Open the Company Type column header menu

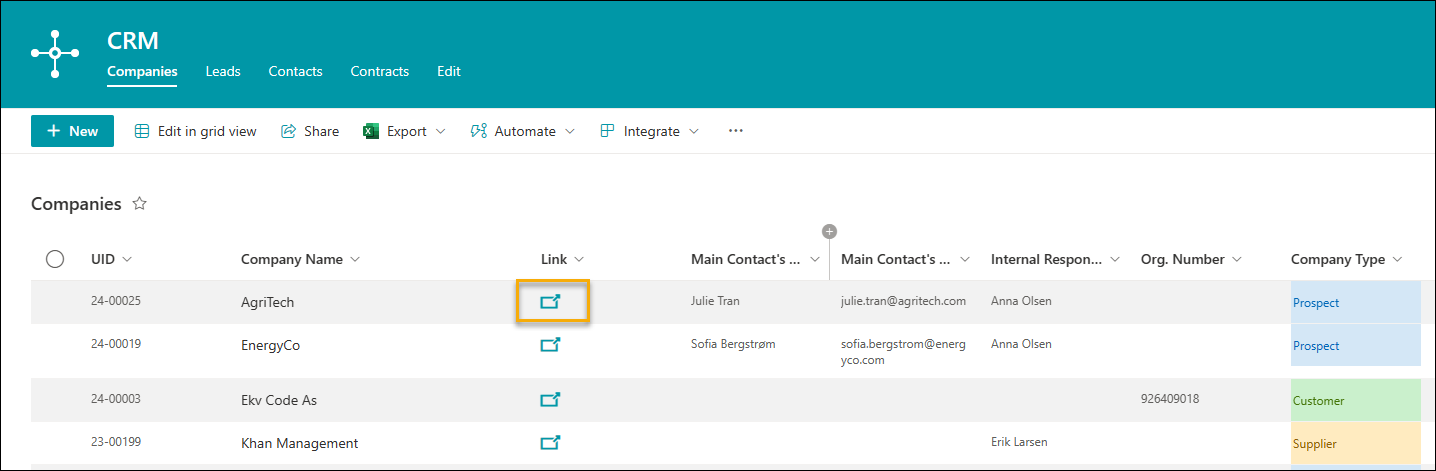(1347, 259)
